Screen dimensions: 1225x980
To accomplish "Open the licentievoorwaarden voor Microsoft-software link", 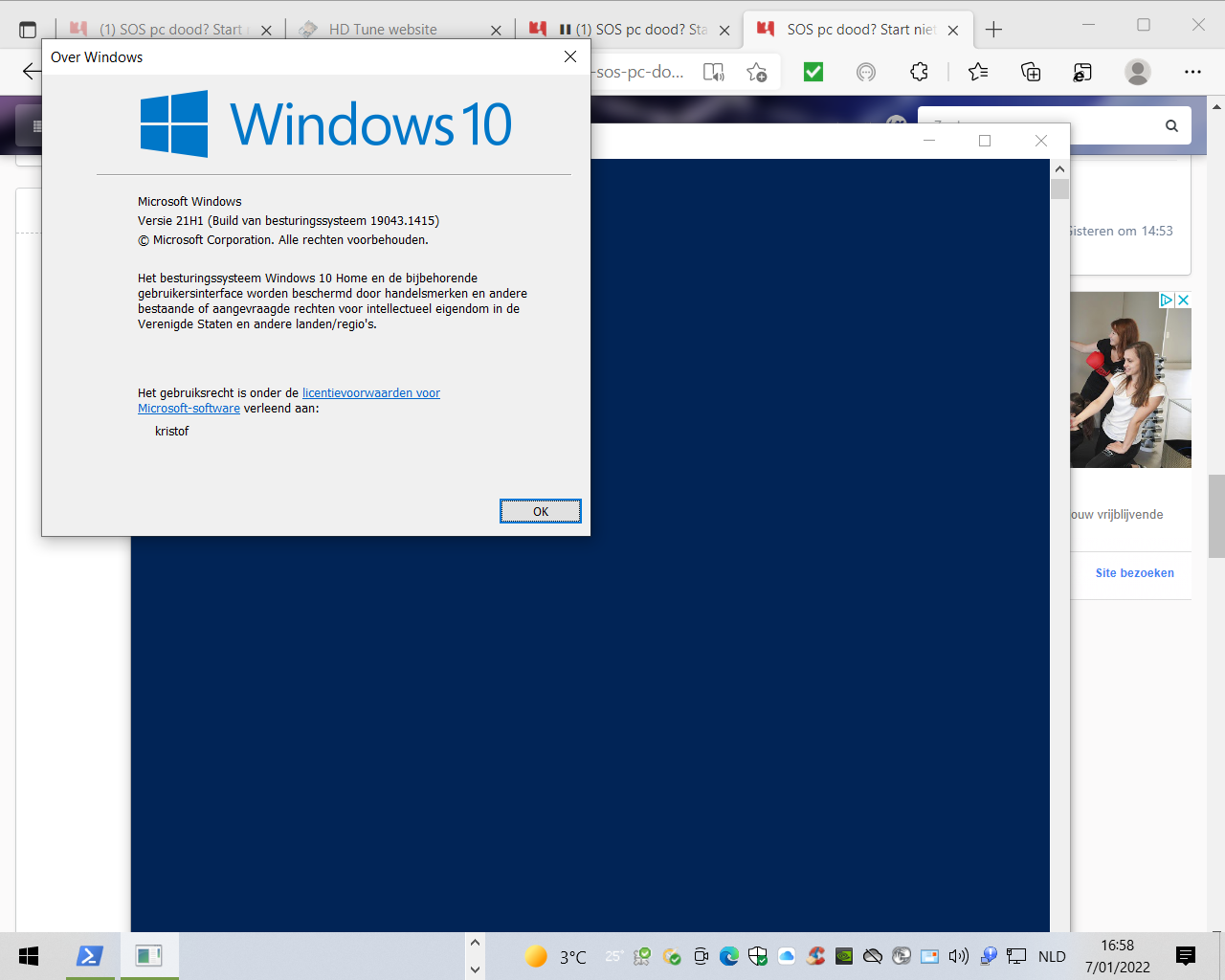I will click(289, 400).
